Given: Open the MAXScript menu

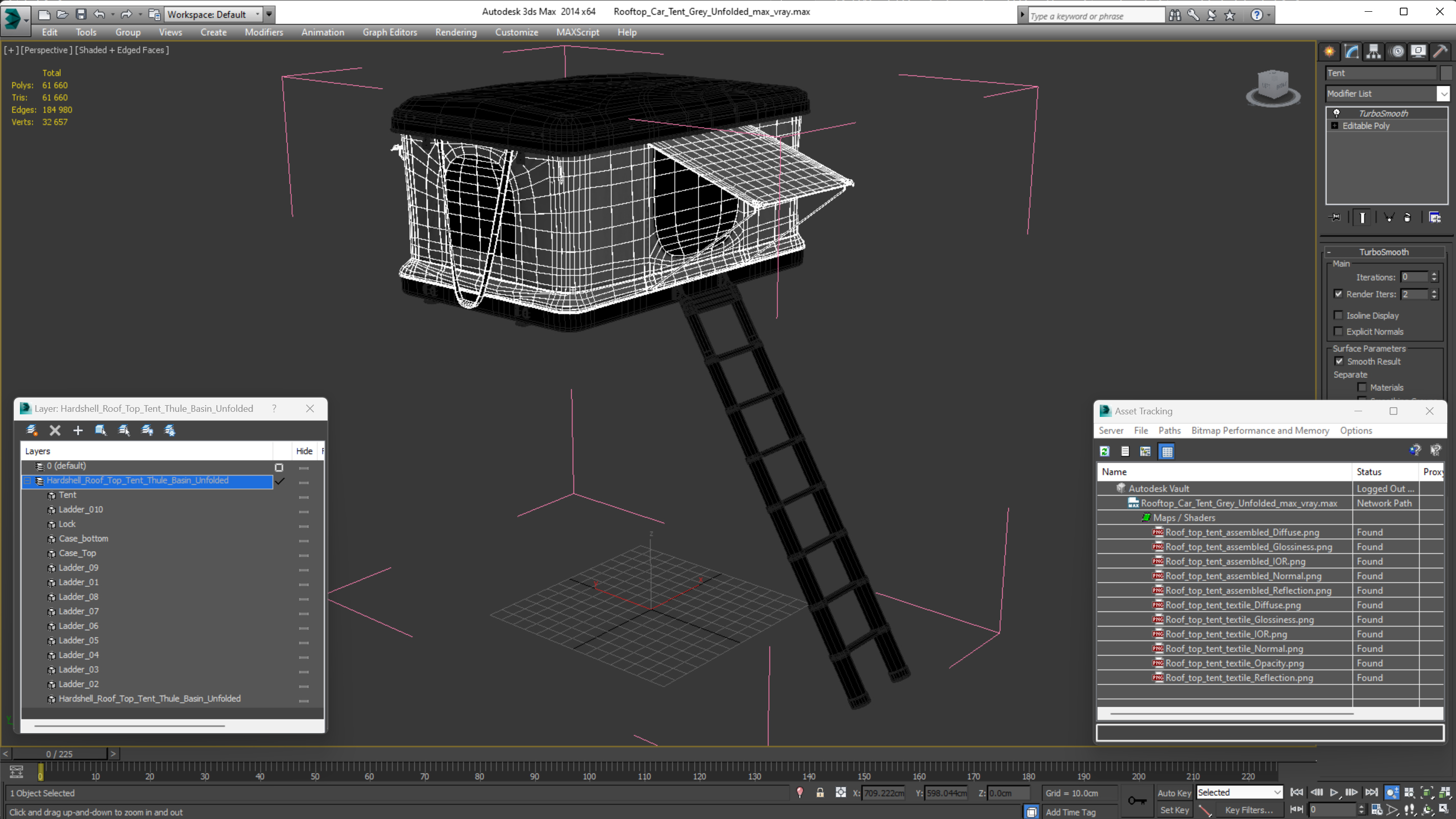Looking at the screenshot, I should tap(577, 32).
